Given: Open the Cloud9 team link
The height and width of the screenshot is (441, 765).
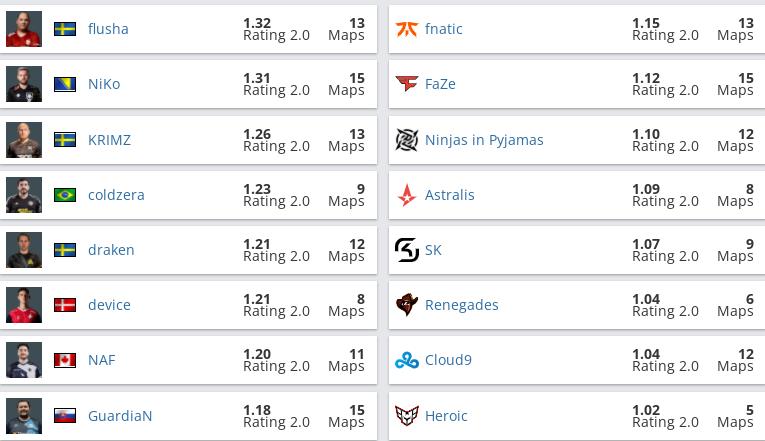Looking at the screenshot, I should 448,360.
